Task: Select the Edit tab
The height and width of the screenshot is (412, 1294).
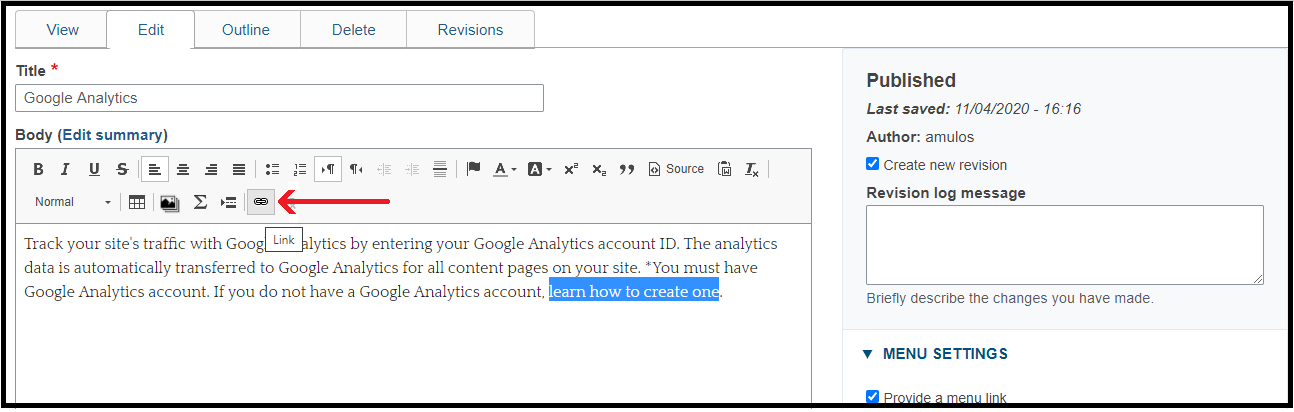Action: point(151,30)
